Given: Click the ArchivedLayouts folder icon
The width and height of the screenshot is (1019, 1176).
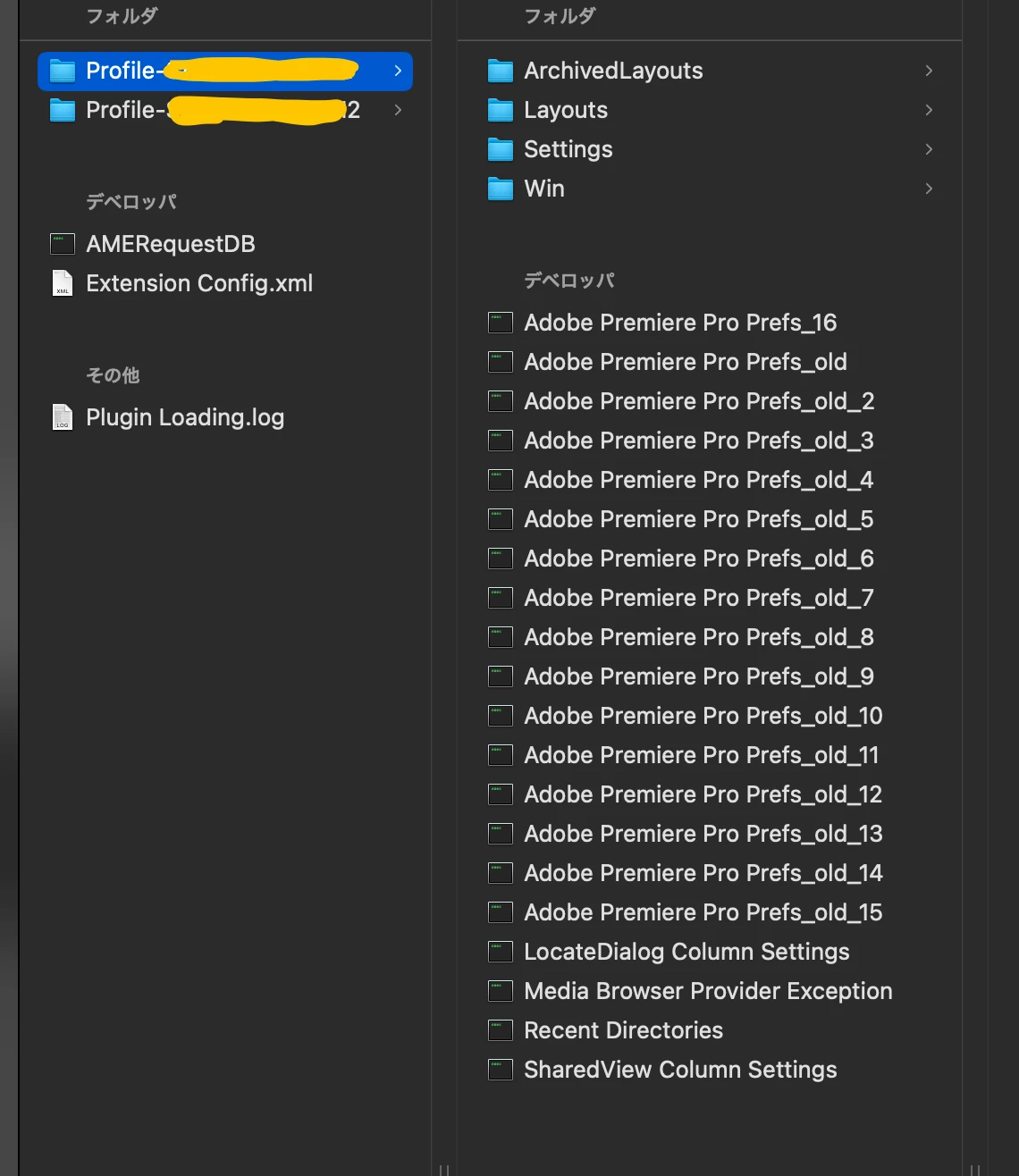Looking at the screenshot, I should point(501,71).
